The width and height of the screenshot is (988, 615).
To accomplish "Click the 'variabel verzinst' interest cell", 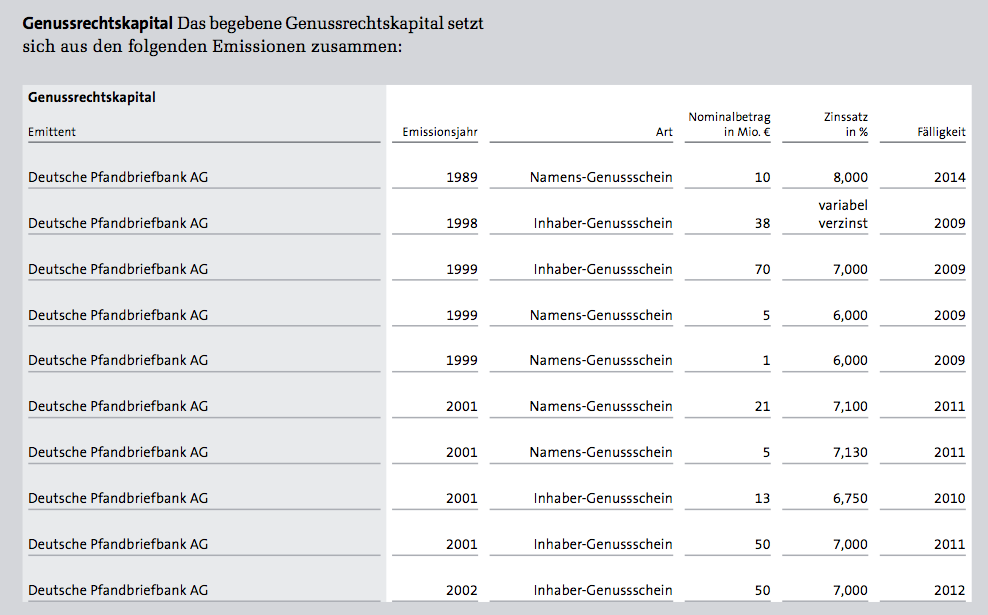I will pos(842,214).
